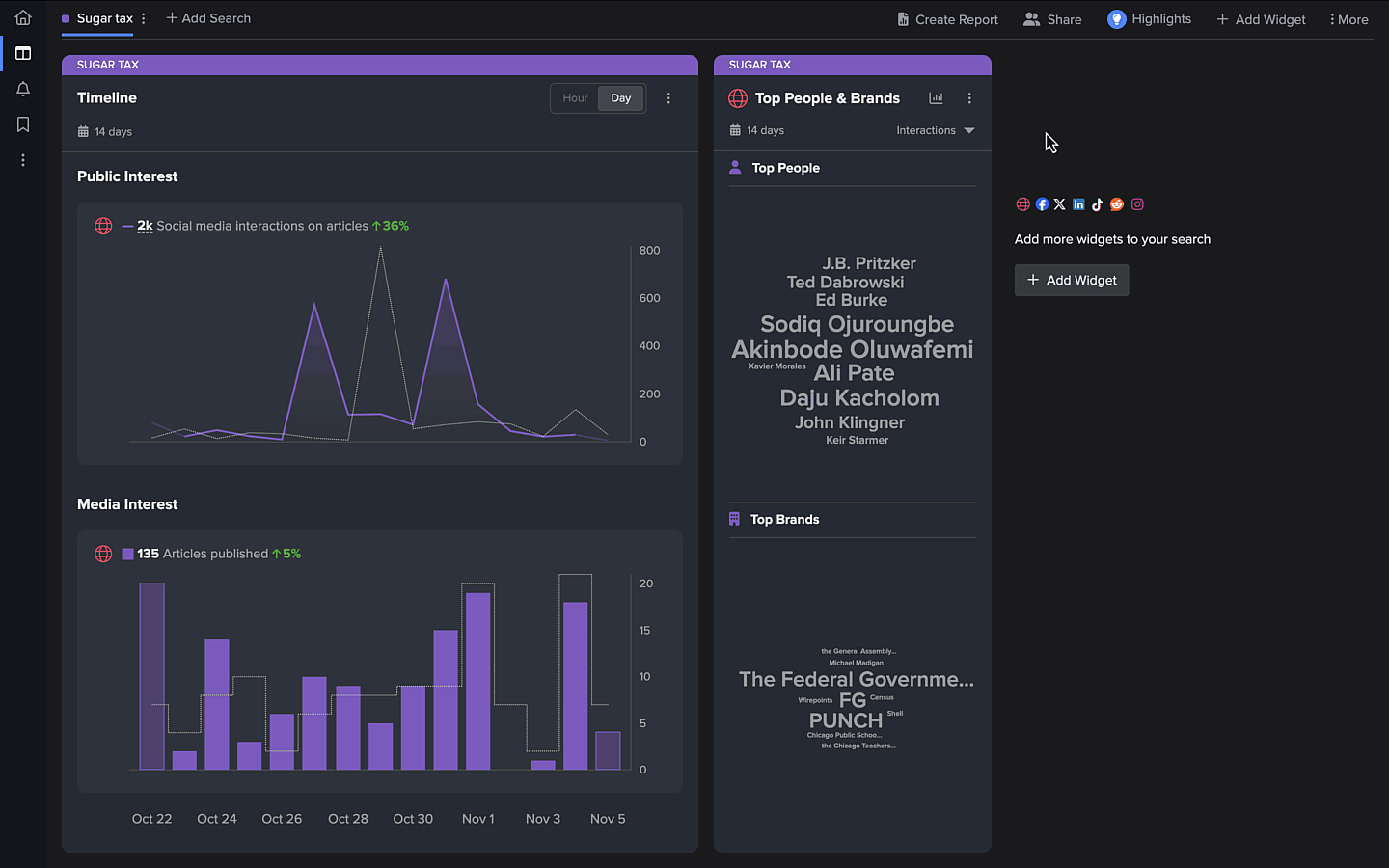Image resolution: width=1389 pixels, height=868 pixels.
Task: Keep Day view selected in Timeline
Action: (x=620, y=97)
